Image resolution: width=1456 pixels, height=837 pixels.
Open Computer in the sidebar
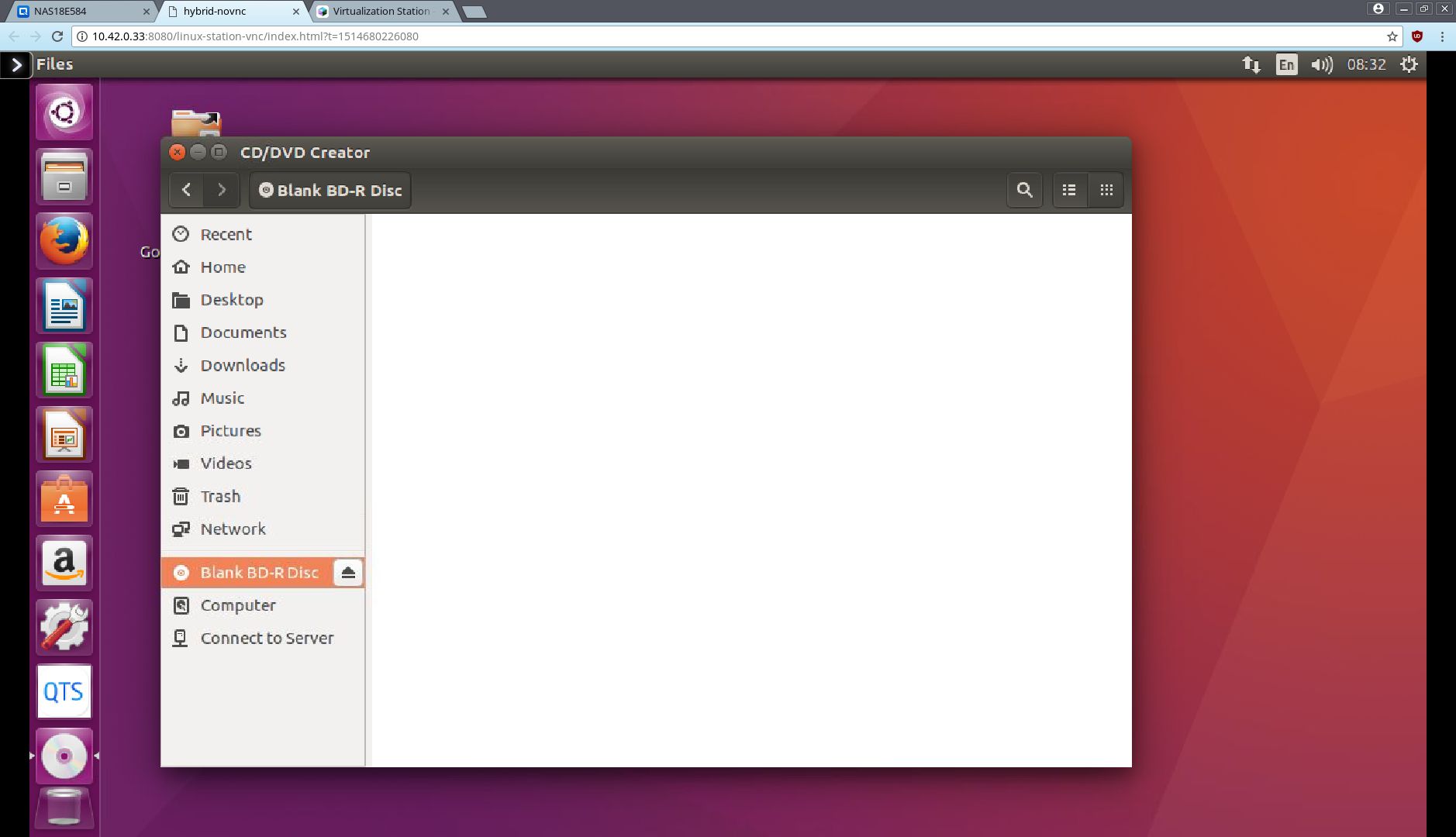(263, 605)
